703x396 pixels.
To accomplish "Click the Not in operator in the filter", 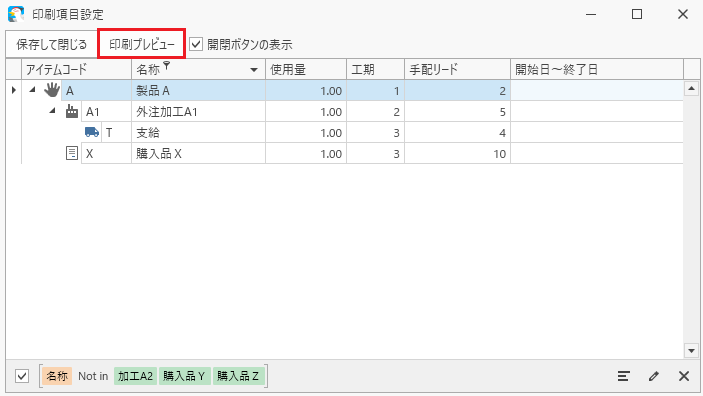I will [93, 376].
